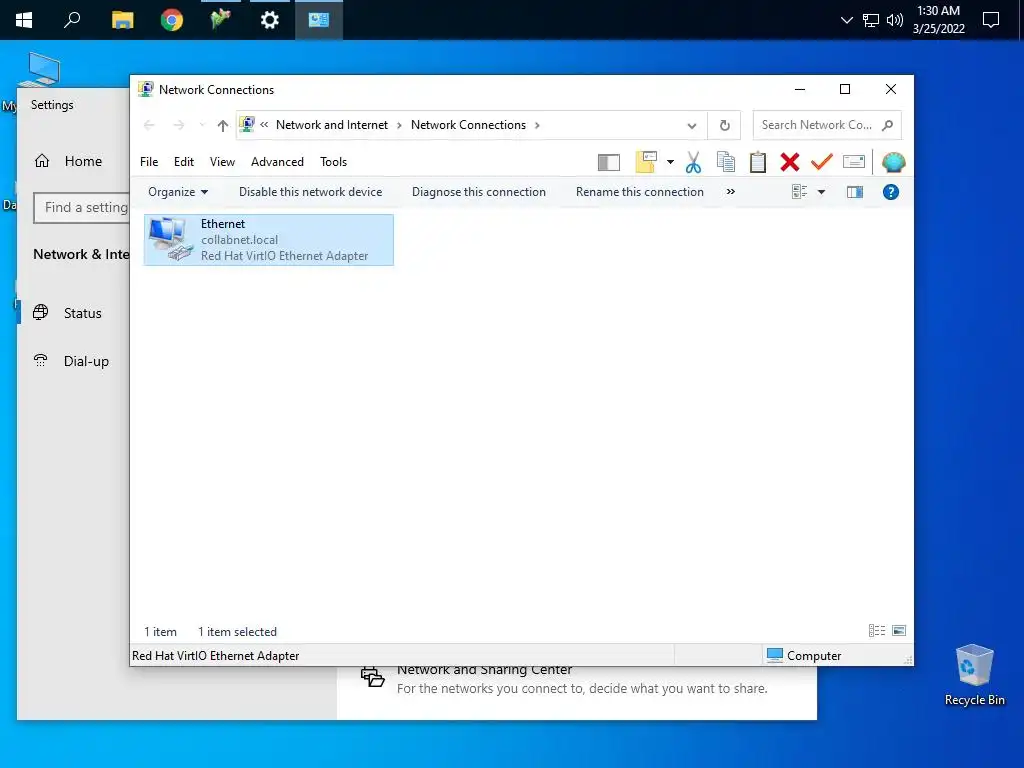
Task: Open the Advanced menu
Action: click(277, 162)
